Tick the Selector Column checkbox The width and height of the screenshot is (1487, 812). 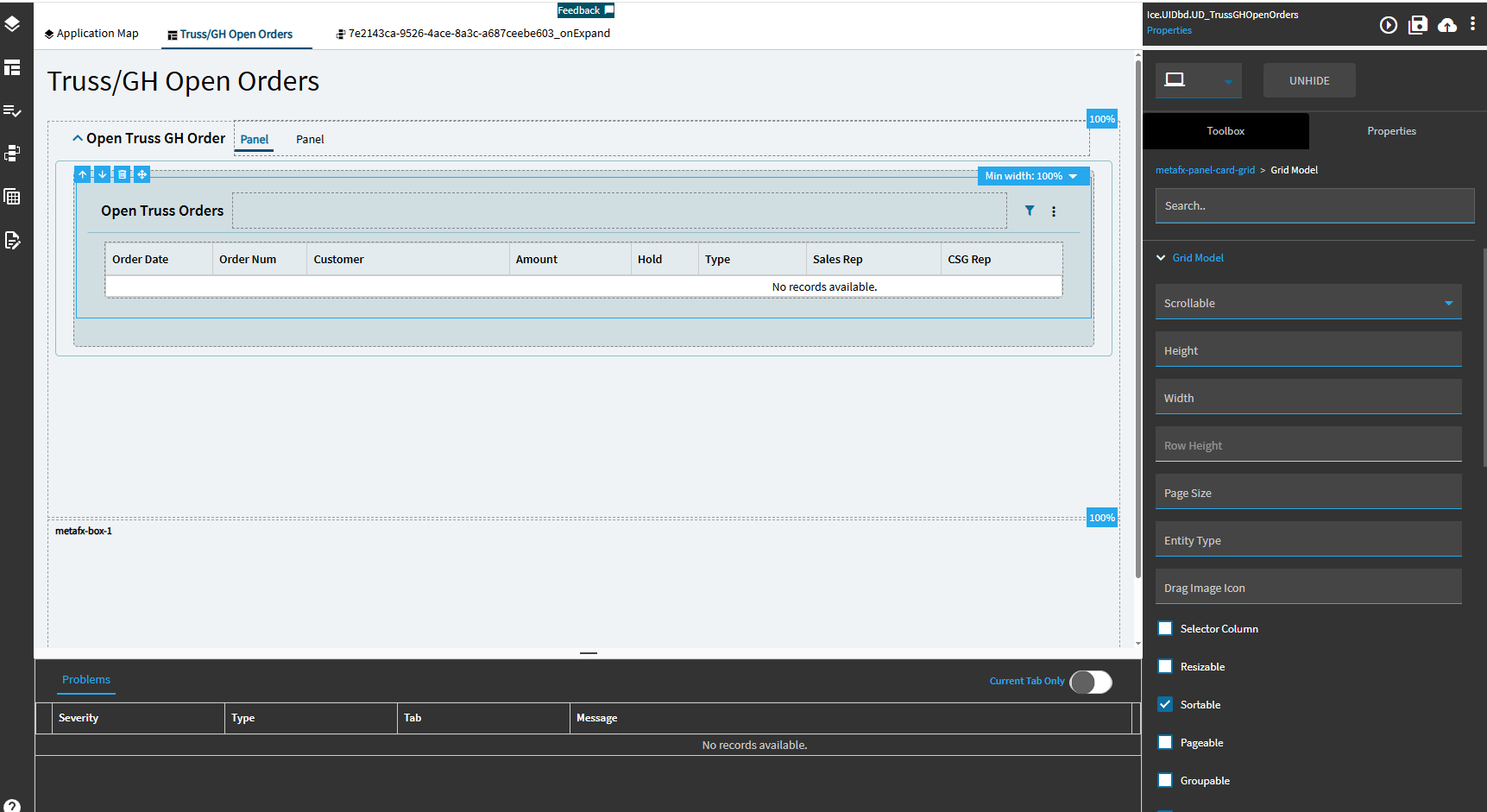click(1165, 628)
